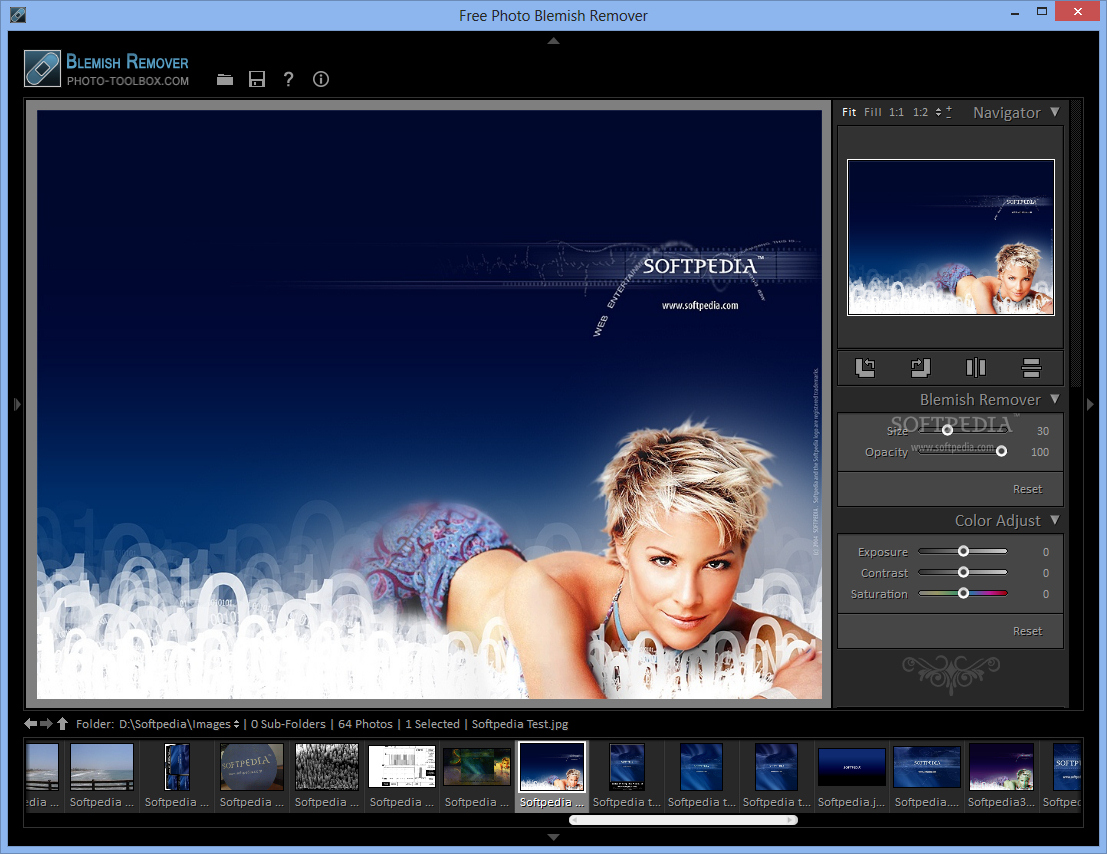Click the '64 Photos' status text
Screen dimensions: 1107x854
[x=365, y=724]
